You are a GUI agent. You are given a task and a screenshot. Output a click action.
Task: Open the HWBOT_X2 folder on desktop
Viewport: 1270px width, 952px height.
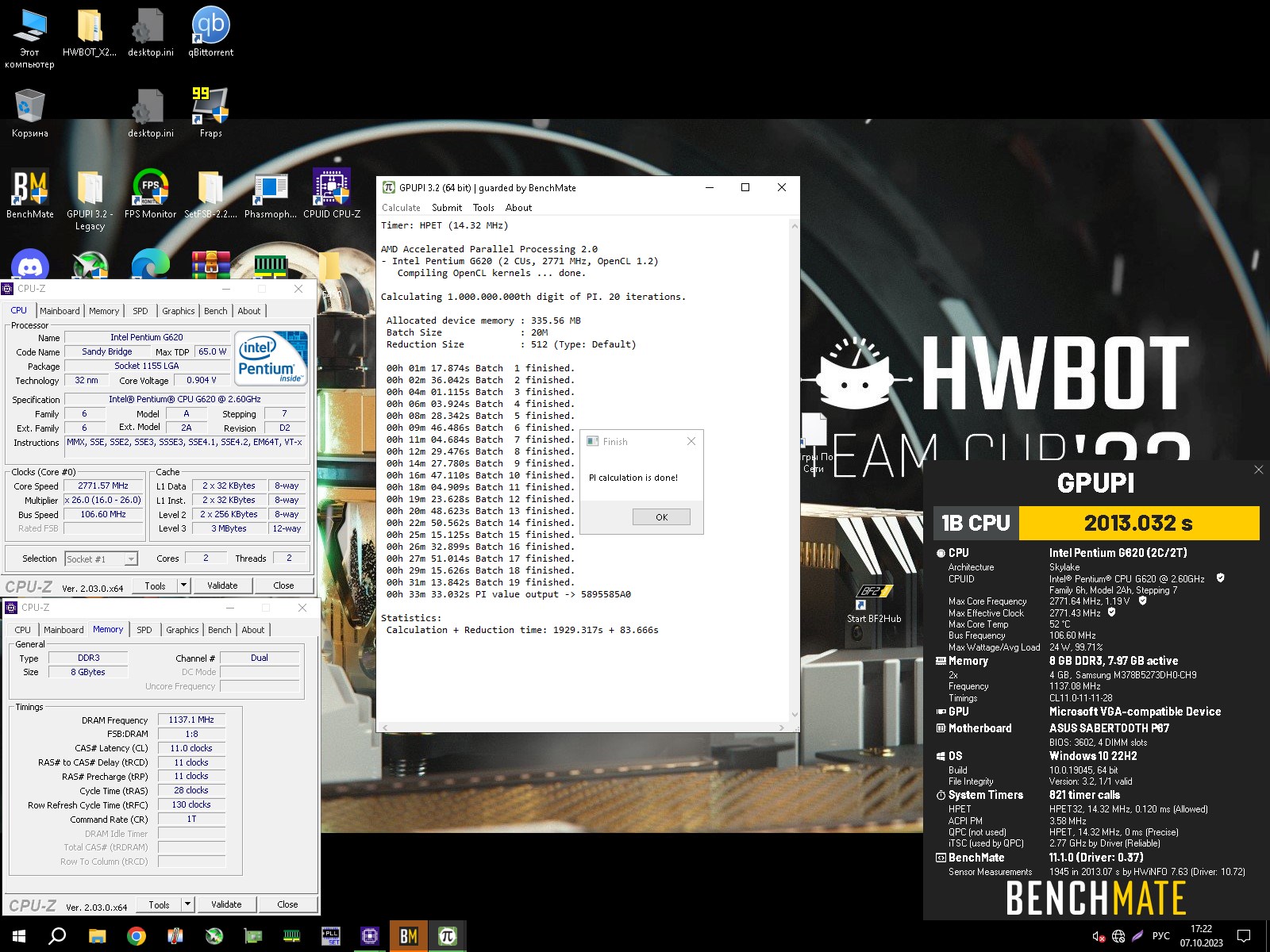(x=90, y=32)
